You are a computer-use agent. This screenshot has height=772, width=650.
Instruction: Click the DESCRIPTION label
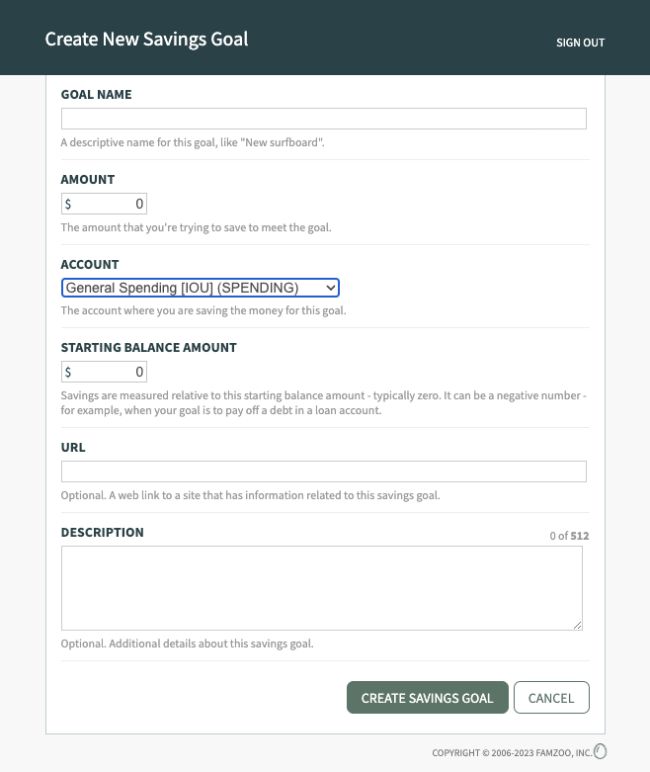(x=102, y=532)
